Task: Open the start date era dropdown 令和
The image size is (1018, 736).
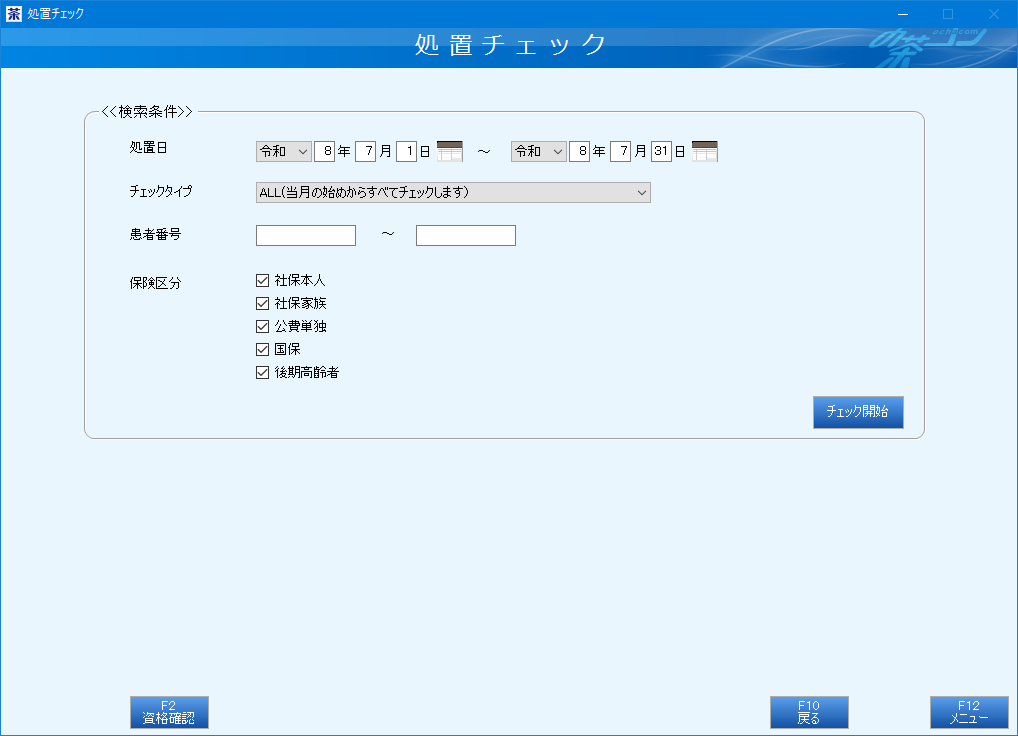Action: click(x=284, y=151)
